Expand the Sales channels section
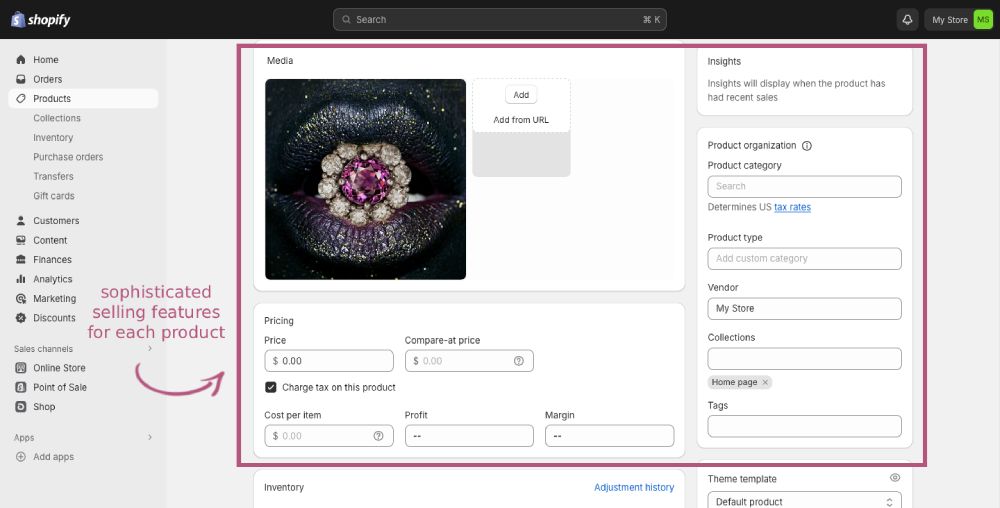The height and width of the screenshot is (508, 1000). 150,349
